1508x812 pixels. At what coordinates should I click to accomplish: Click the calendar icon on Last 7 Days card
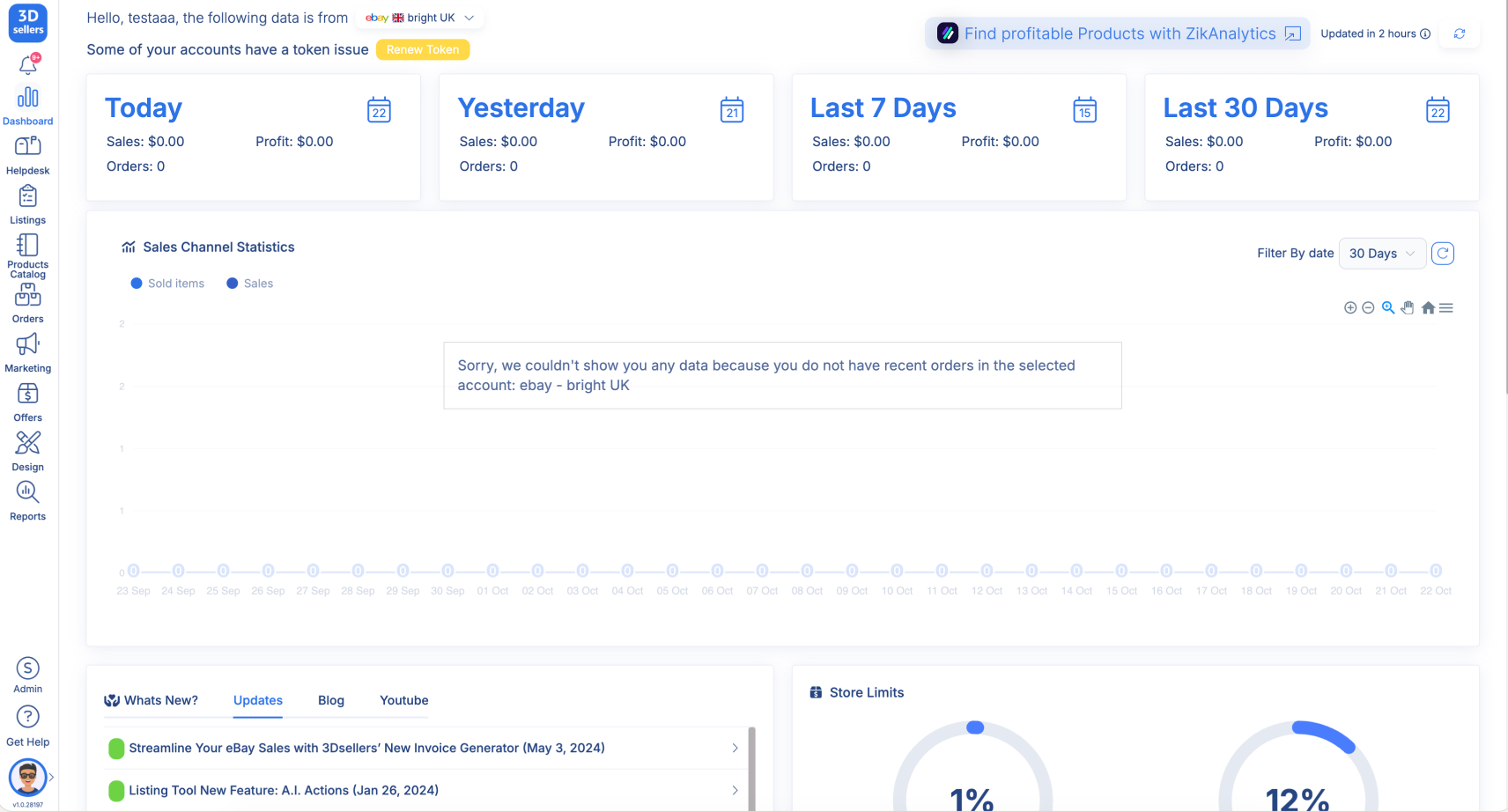1085,110
